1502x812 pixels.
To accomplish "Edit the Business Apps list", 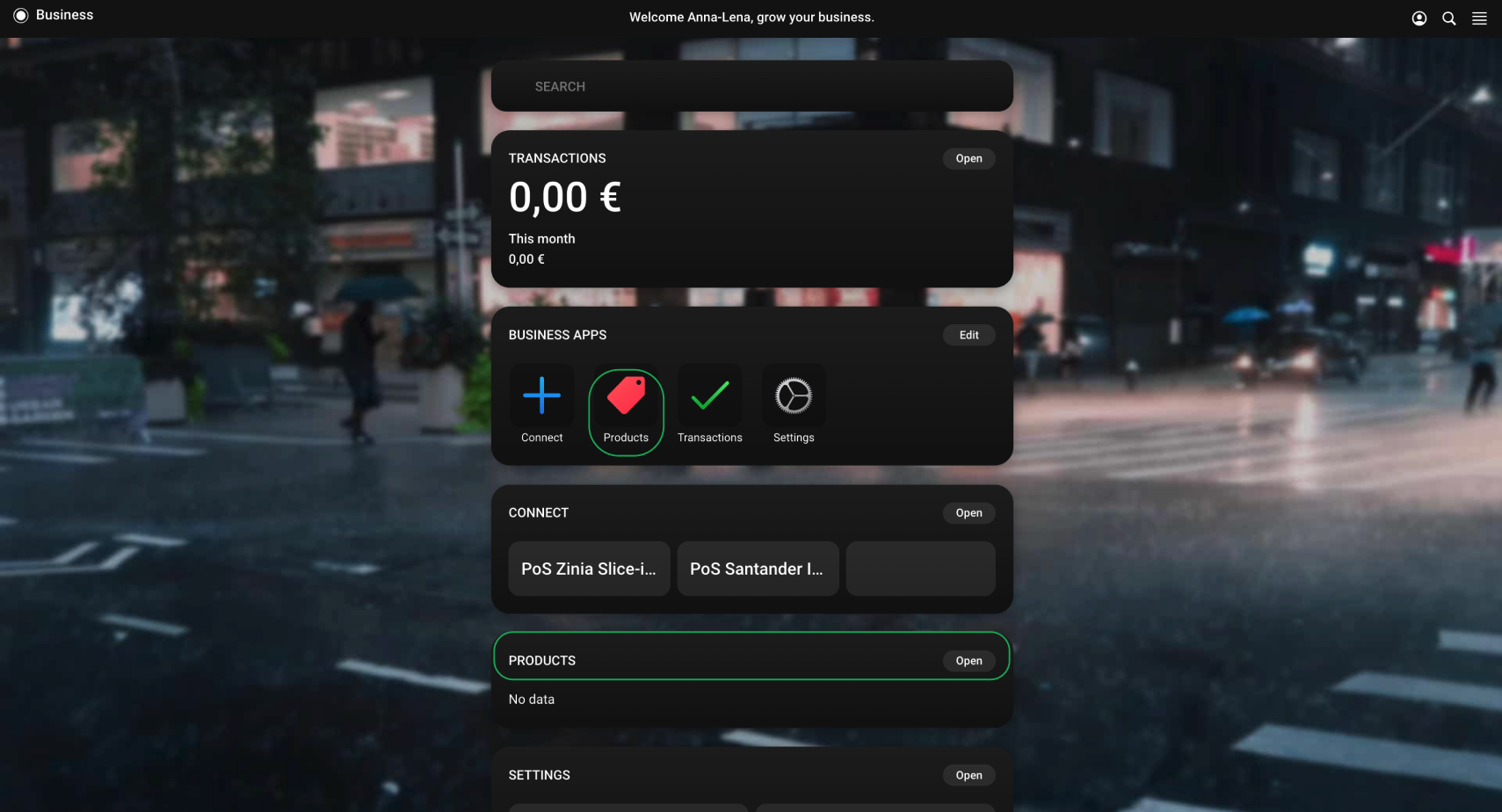I will (x=969, y=335).
